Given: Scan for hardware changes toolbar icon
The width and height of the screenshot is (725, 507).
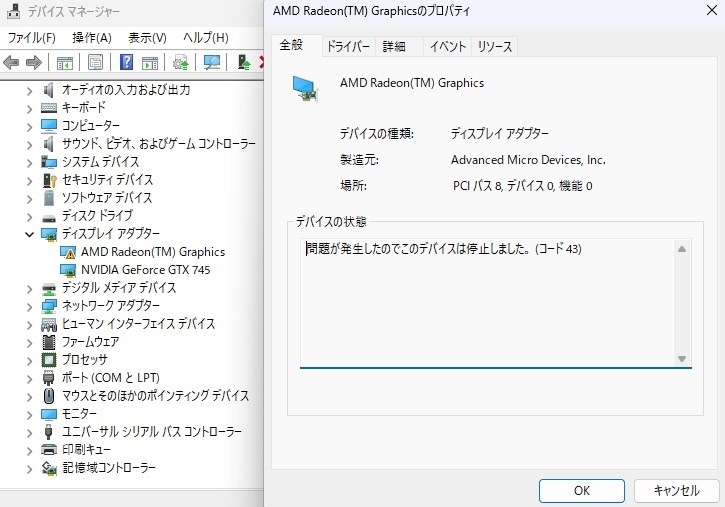Looking at the screenshot, I should pos(212,62).
